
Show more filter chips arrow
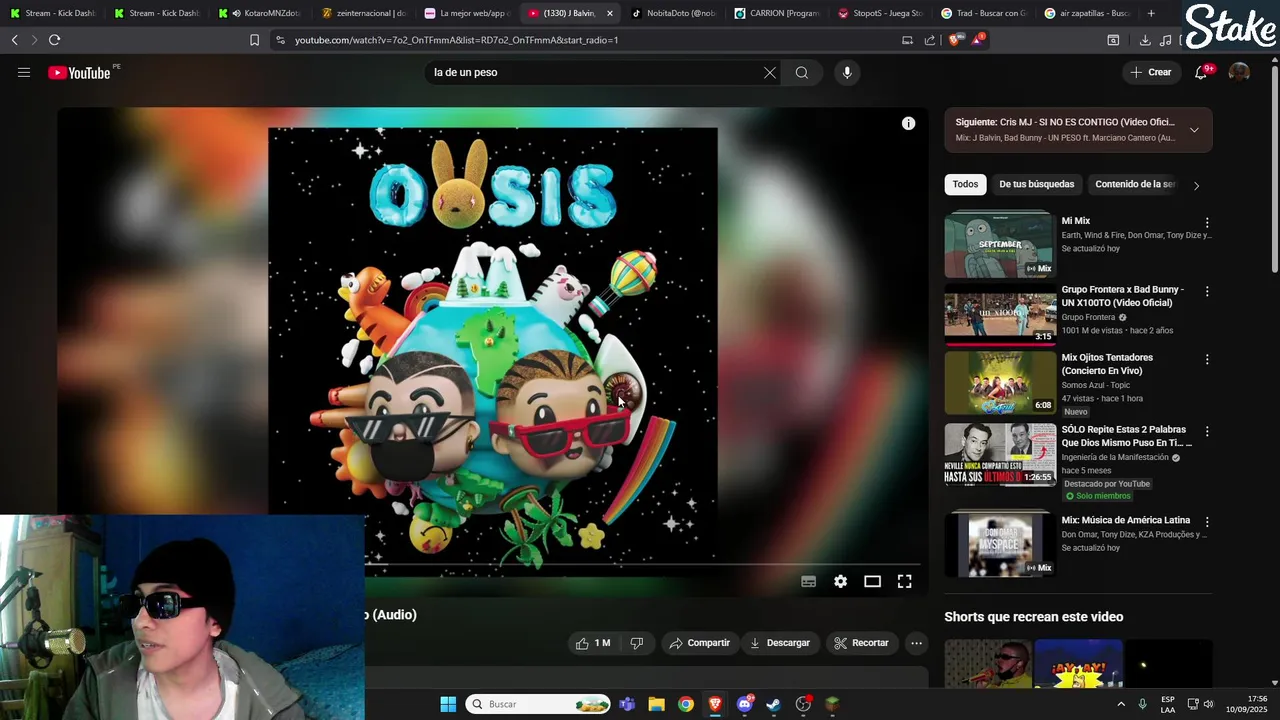click(1196, 185)
